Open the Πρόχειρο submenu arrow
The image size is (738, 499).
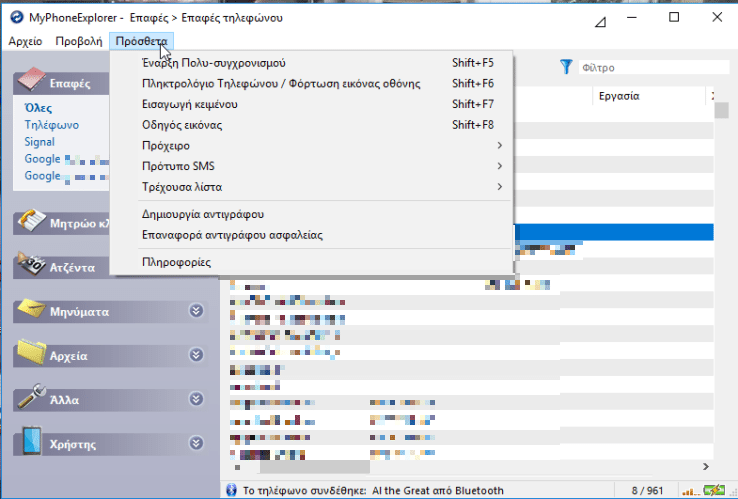coord(499,145)
